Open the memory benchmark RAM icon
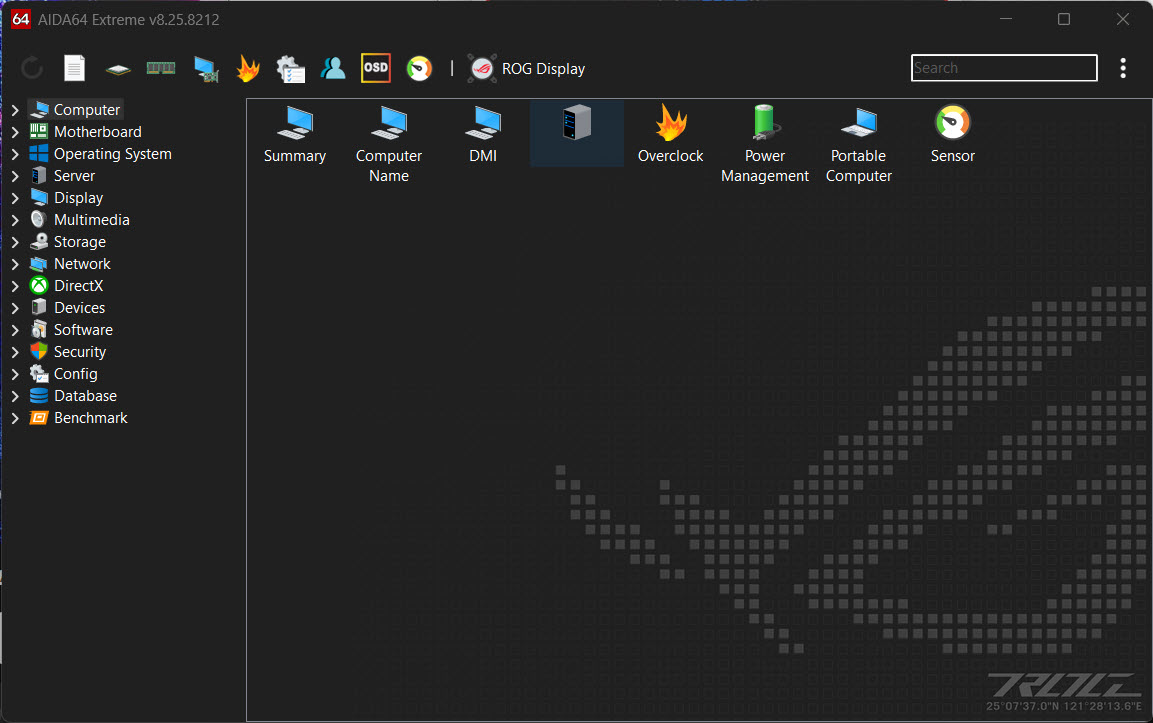This screenshot has height=723, width=1153. pyautogui.click(x=161, y=68)
